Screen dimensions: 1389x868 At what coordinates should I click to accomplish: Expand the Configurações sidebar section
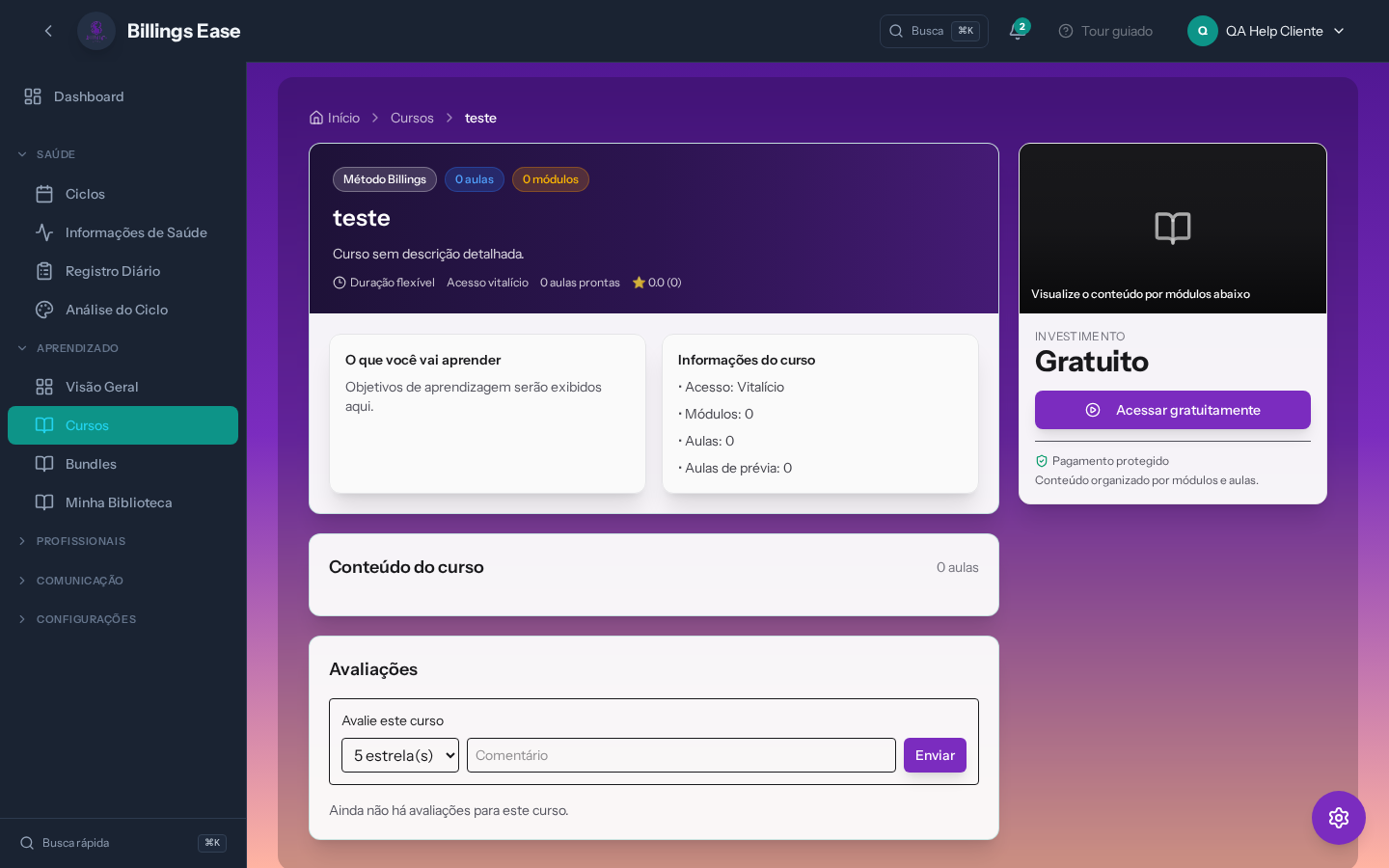(85, 619)
